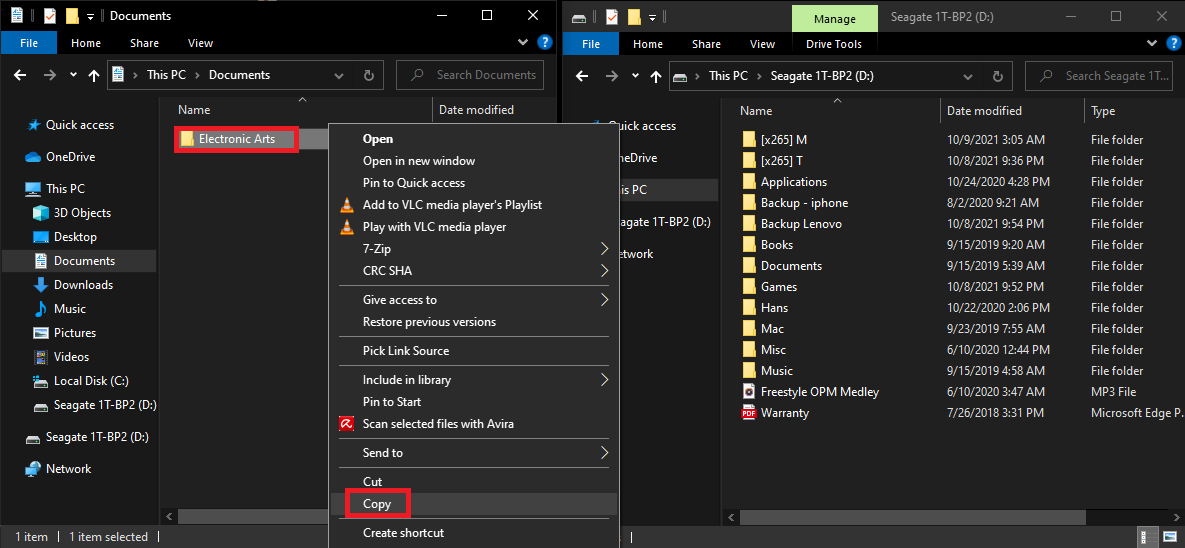Click the Freestyle OPM Medley MP3 icon
Viewport: 1185px width, 548px height.
click(749, 392)
